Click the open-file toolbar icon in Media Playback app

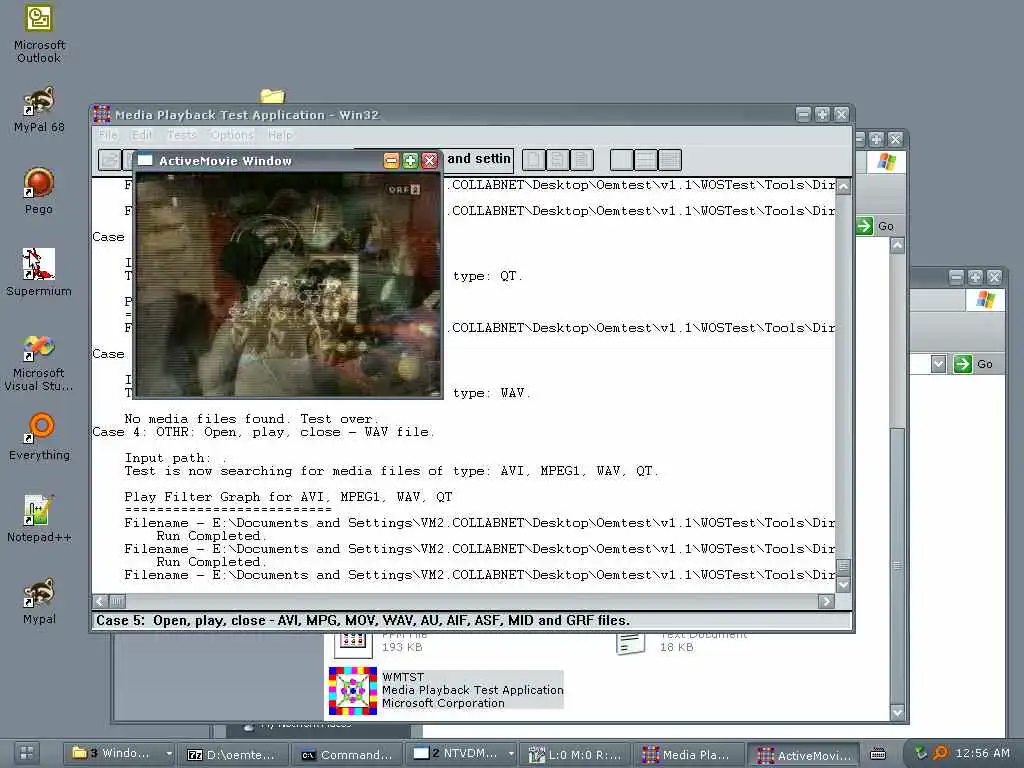point(110,160)
